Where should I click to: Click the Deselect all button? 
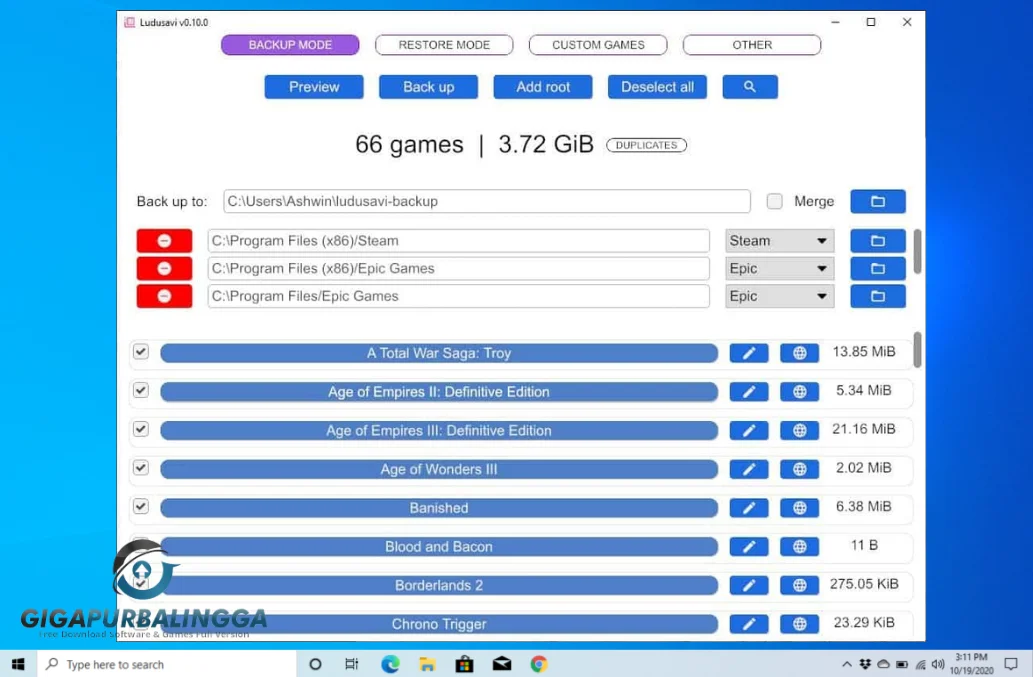pos(657,87)
